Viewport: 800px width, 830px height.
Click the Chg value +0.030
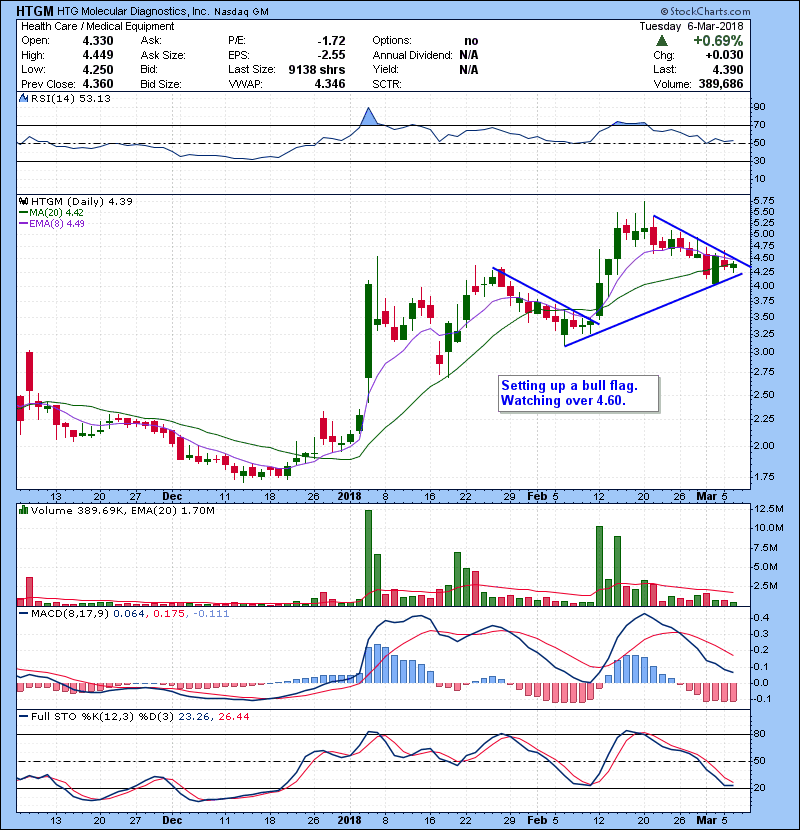coord(724,55)
